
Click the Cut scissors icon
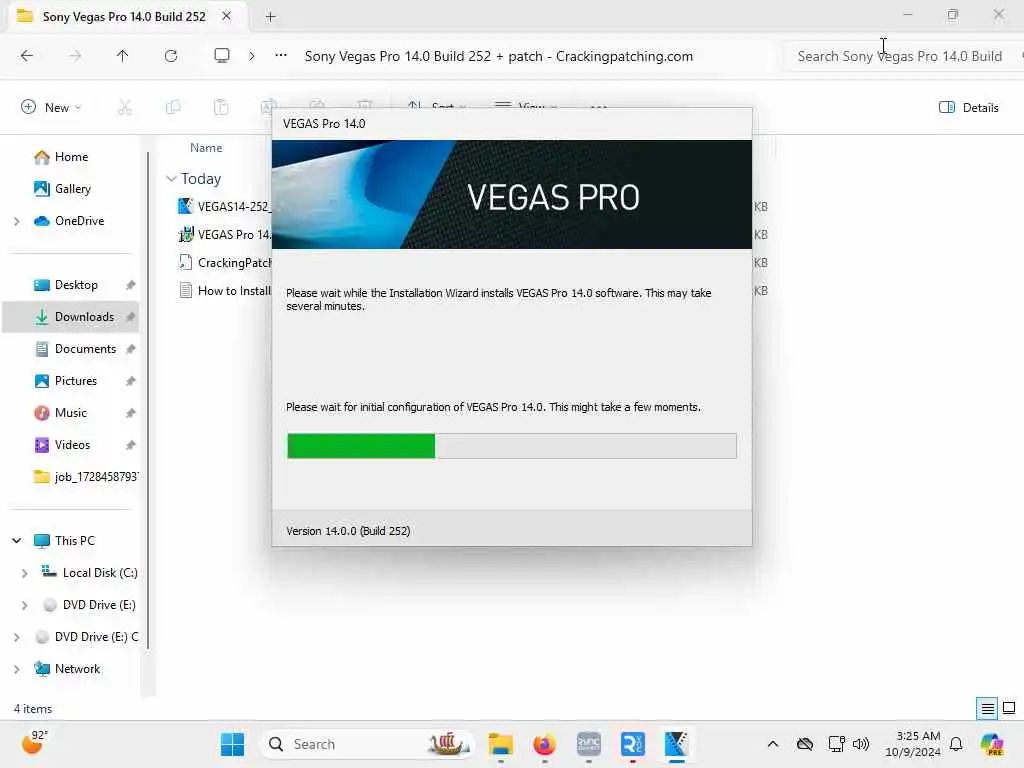pos(124,107)
